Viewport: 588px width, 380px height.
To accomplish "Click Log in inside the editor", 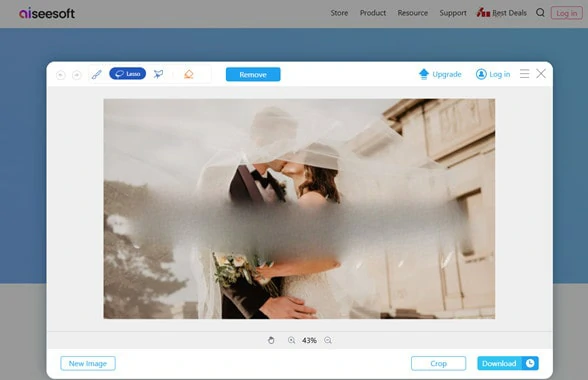I will point(493,74).
